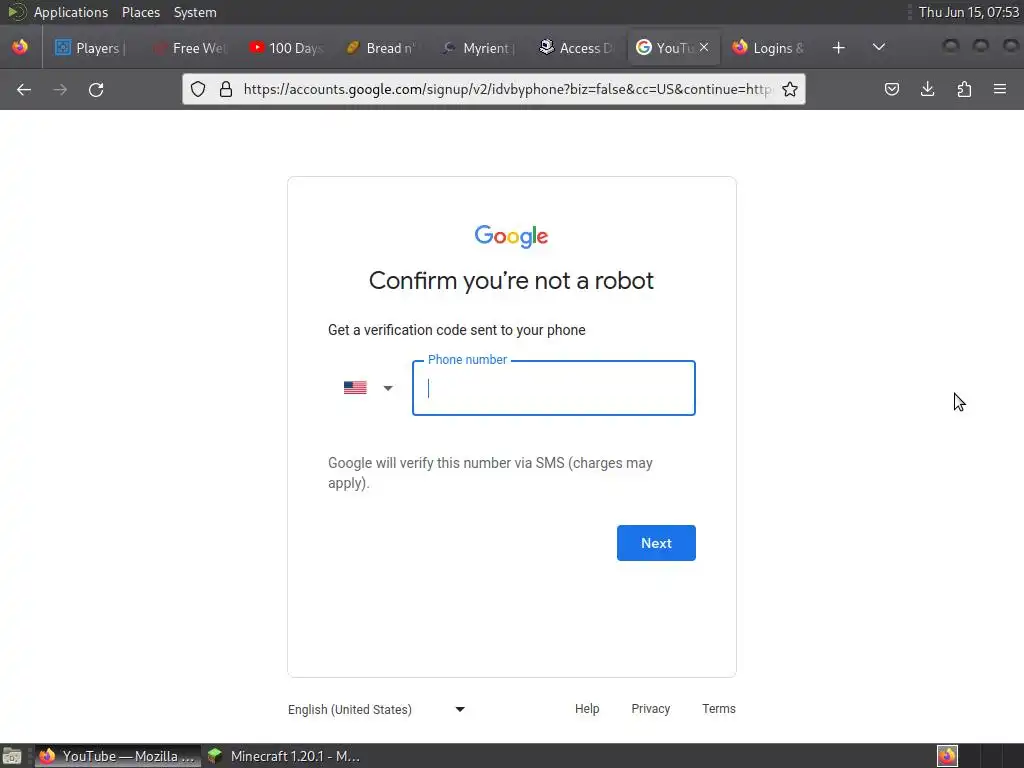
Task: Click the distro logo in top panel
Action: point(16,12)
